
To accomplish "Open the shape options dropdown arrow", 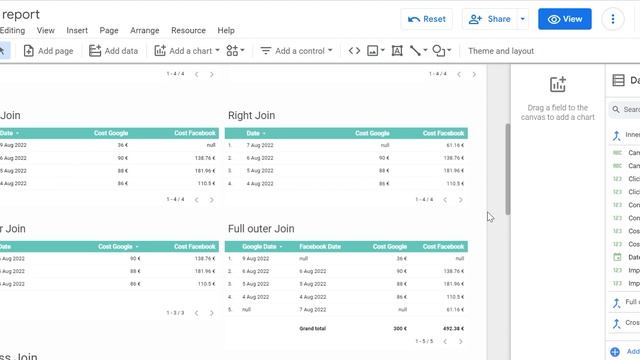I will coord(449,51).
